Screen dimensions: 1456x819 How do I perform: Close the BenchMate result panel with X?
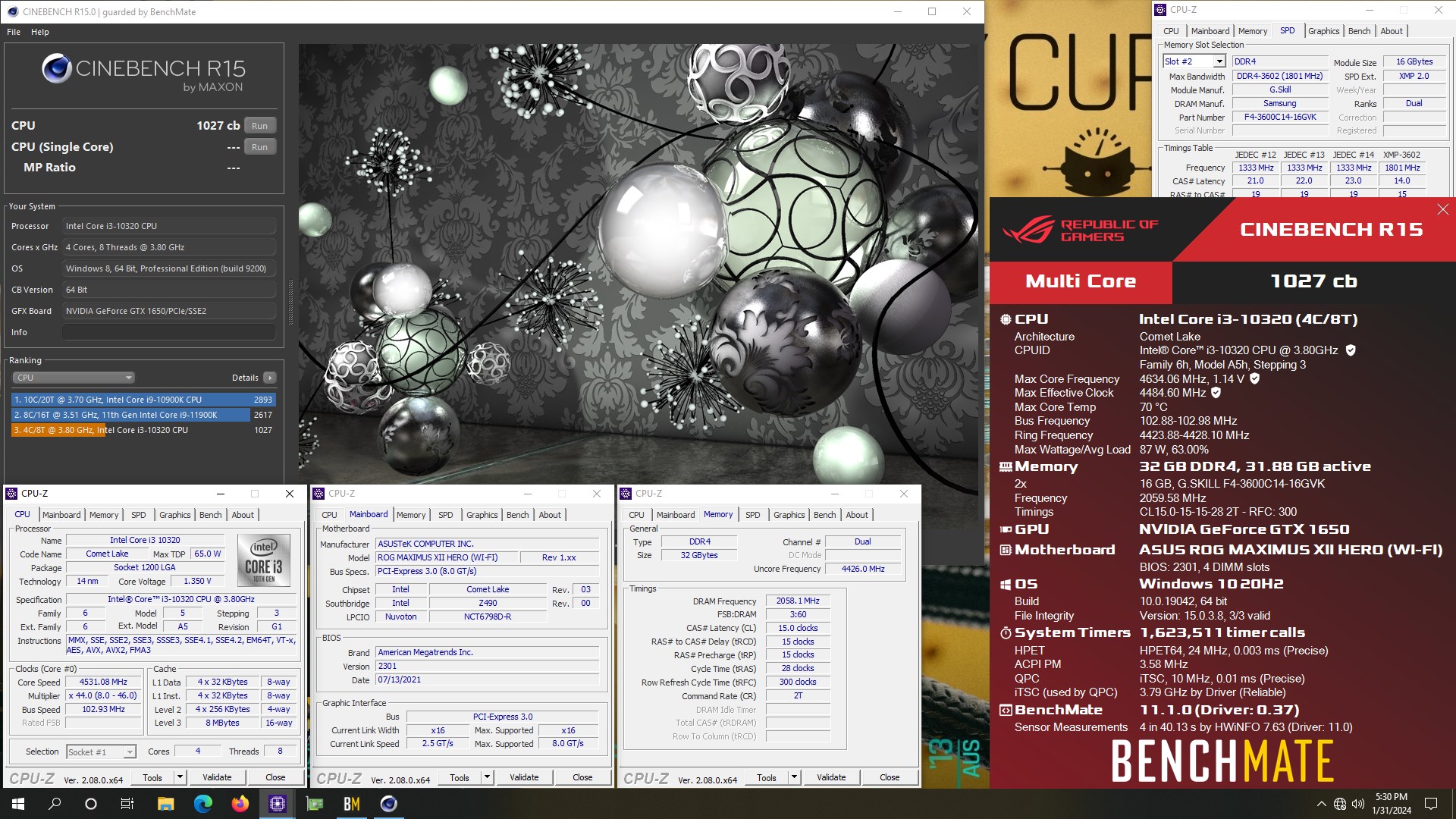click(x=1442, y=209)
